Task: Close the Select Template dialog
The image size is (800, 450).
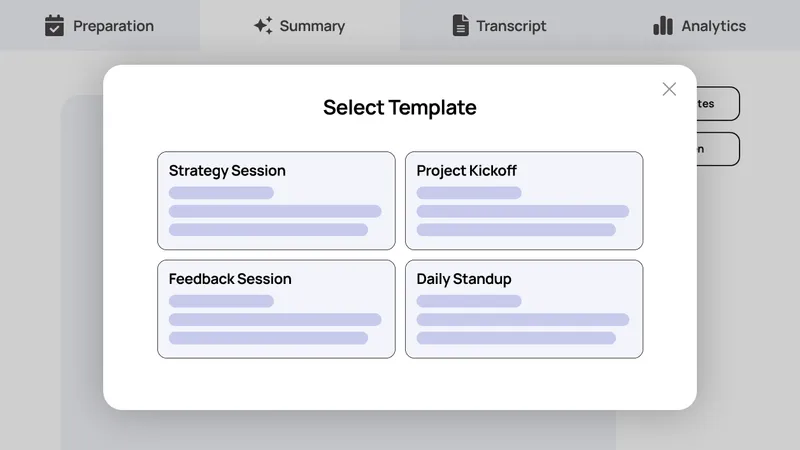Action: 669,89
